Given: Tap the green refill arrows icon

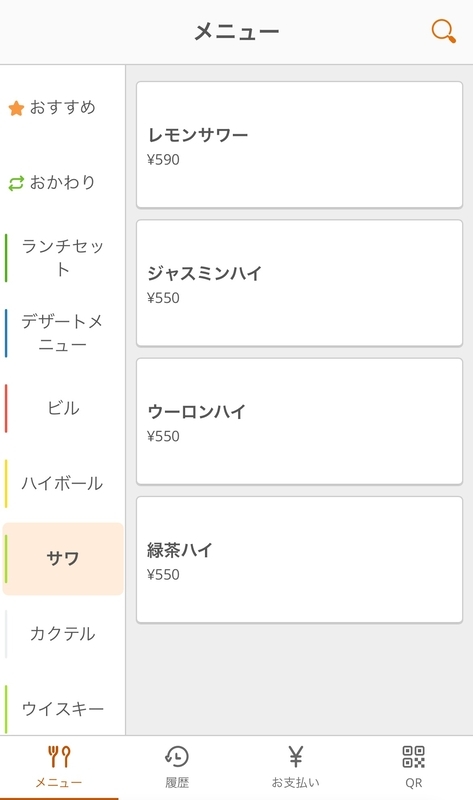Looking at the screenshot, I should pos(16,183).
